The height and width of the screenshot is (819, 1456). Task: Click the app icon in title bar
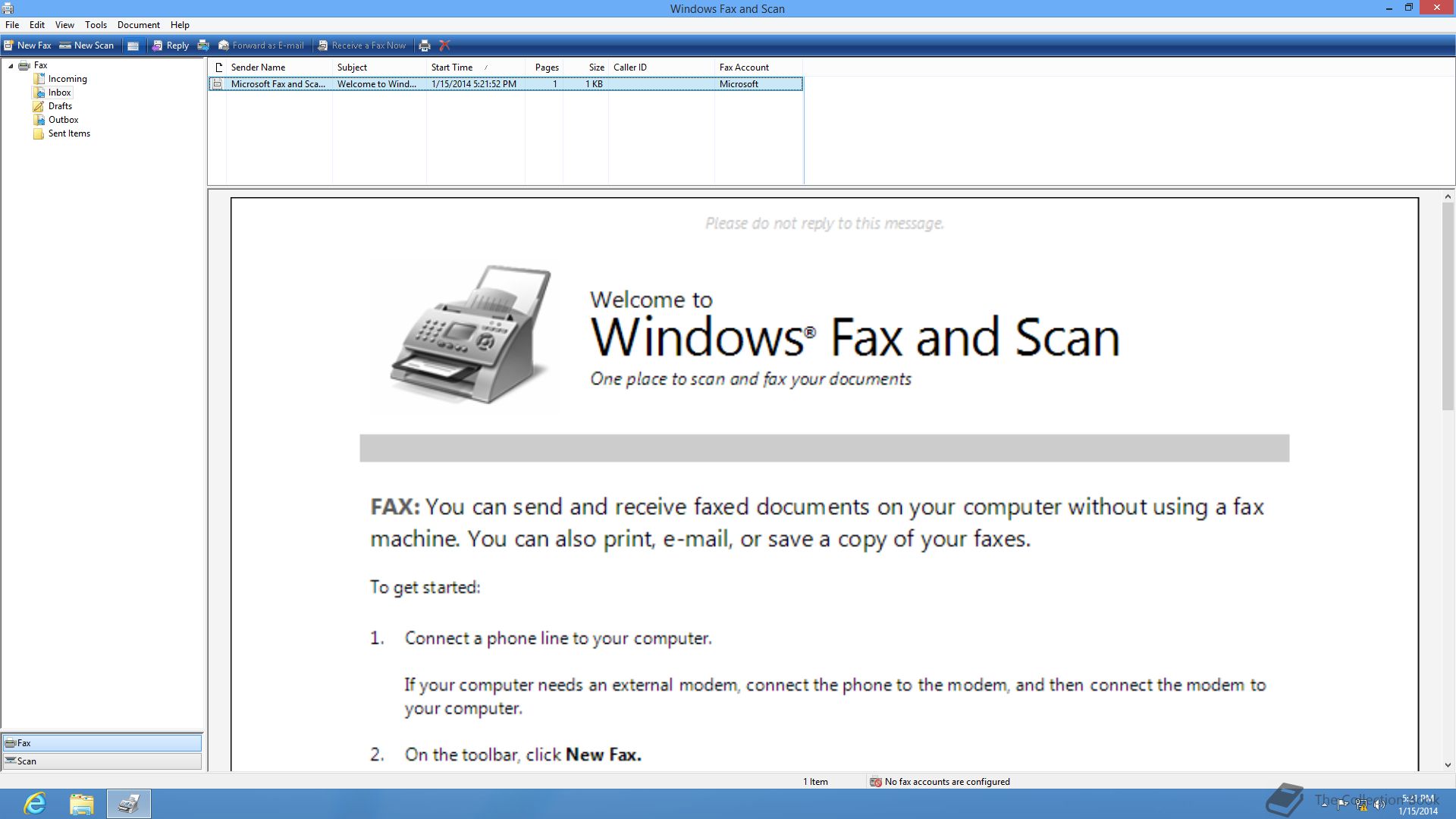(8, 8)
